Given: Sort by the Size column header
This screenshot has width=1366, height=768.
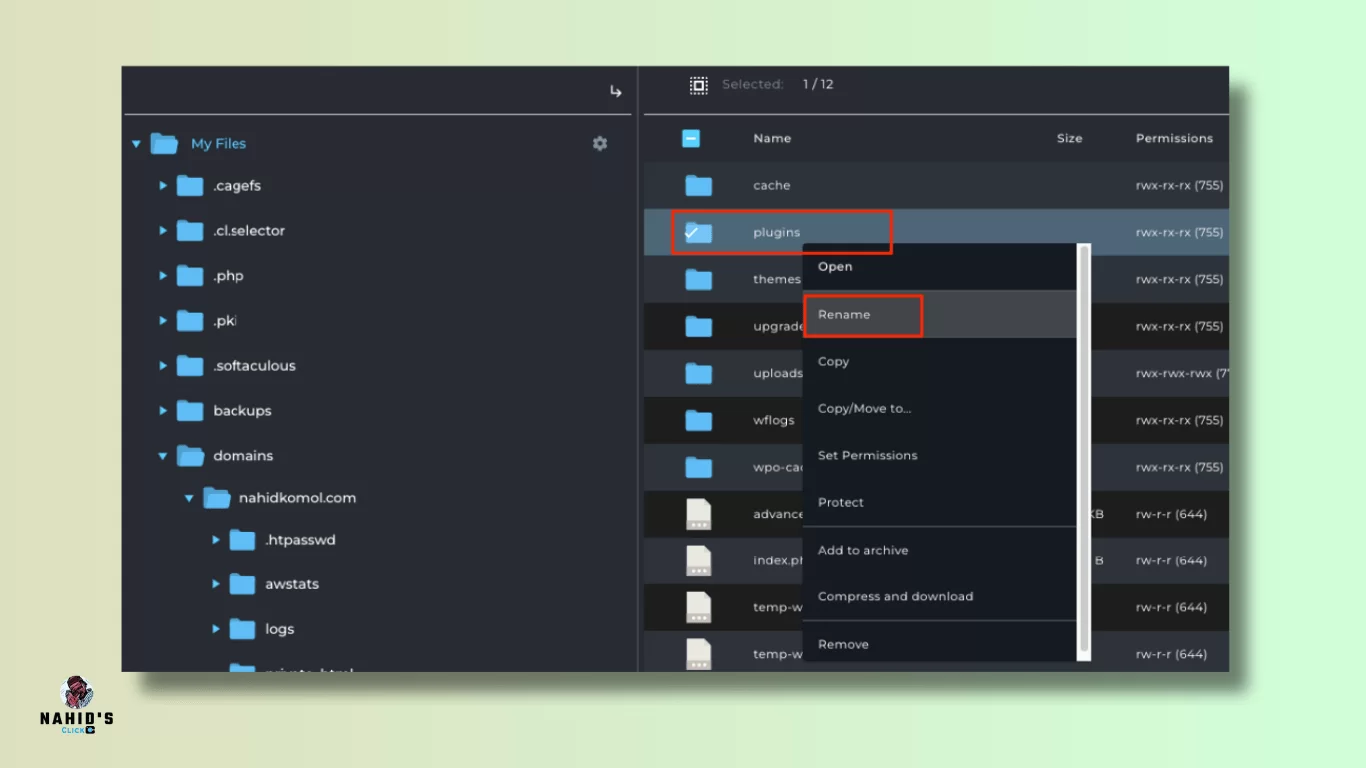Looking at the screenshot, I should 1070,139.
